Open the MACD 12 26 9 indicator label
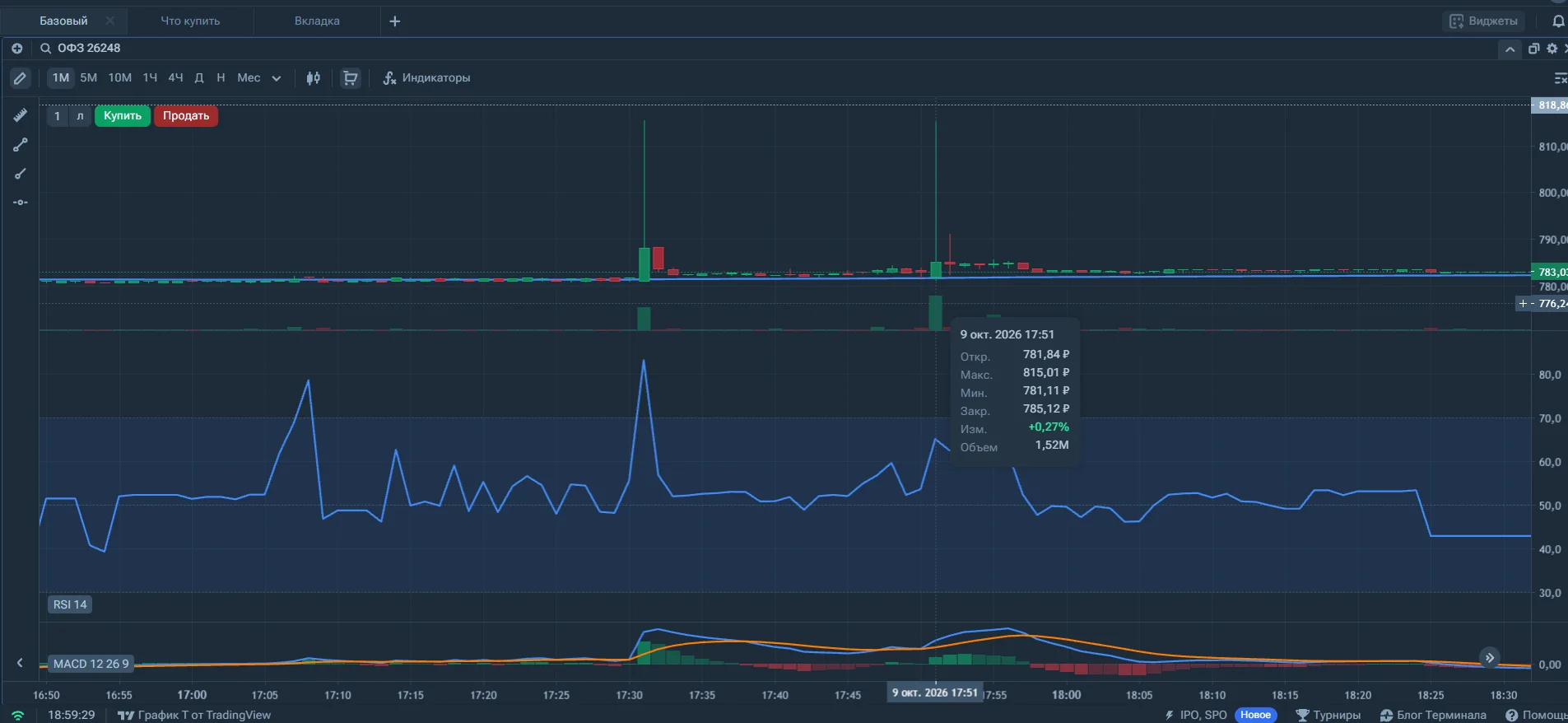This screenshot has width=1568, height=723. tap(91, 664)
